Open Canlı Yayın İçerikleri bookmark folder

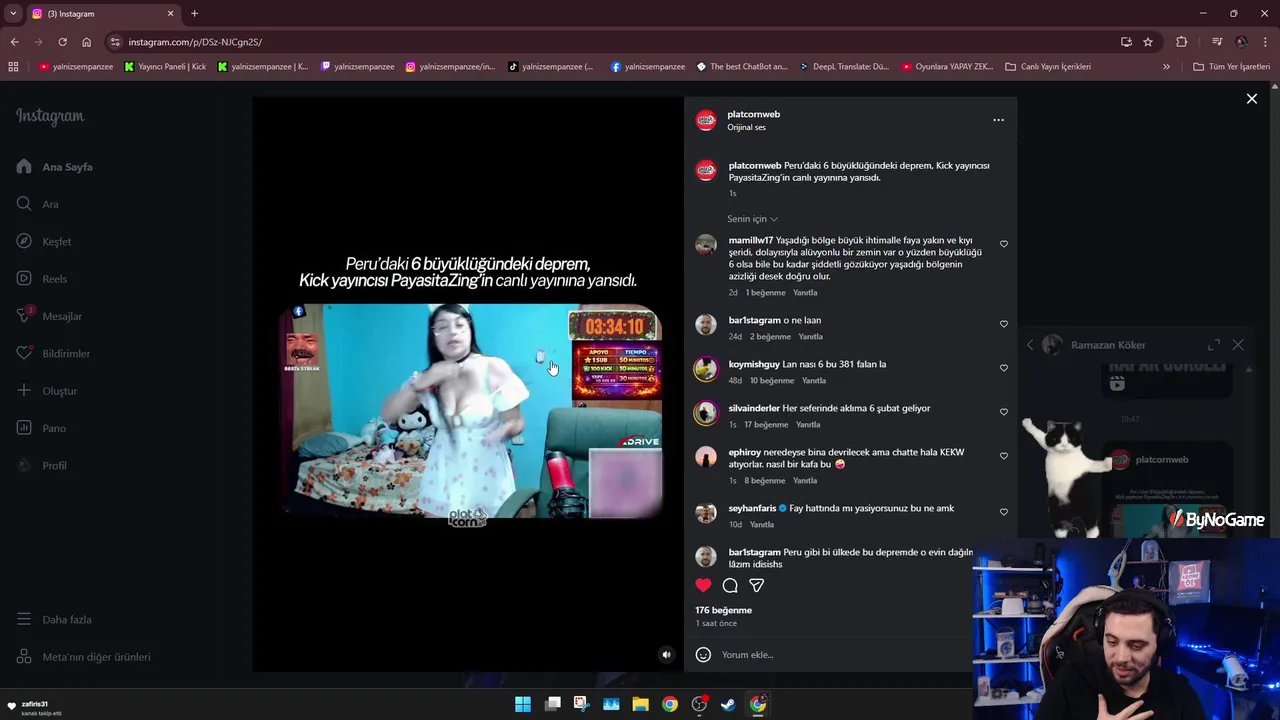pos(1048,67)
